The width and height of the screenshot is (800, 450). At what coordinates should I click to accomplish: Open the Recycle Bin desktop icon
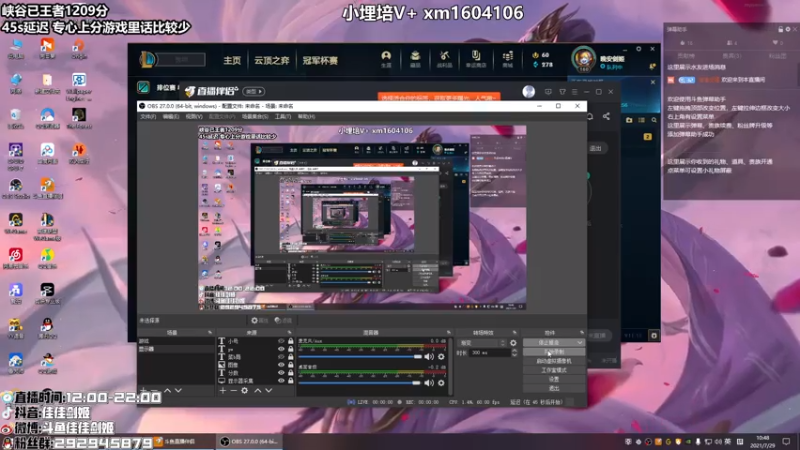click(x=16, y=119)
